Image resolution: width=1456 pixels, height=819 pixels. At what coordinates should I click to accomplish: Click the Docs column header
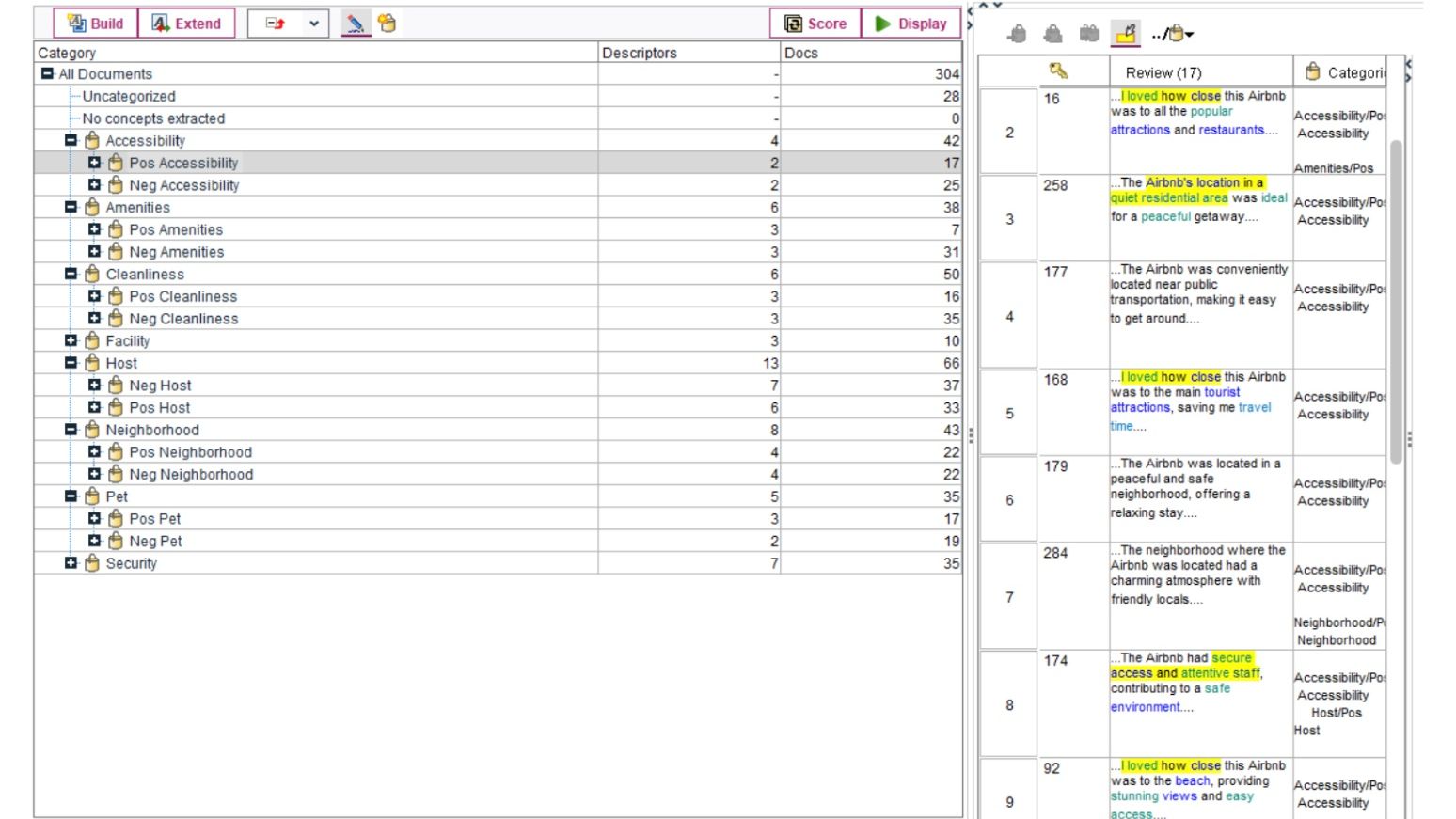(871, 53)
